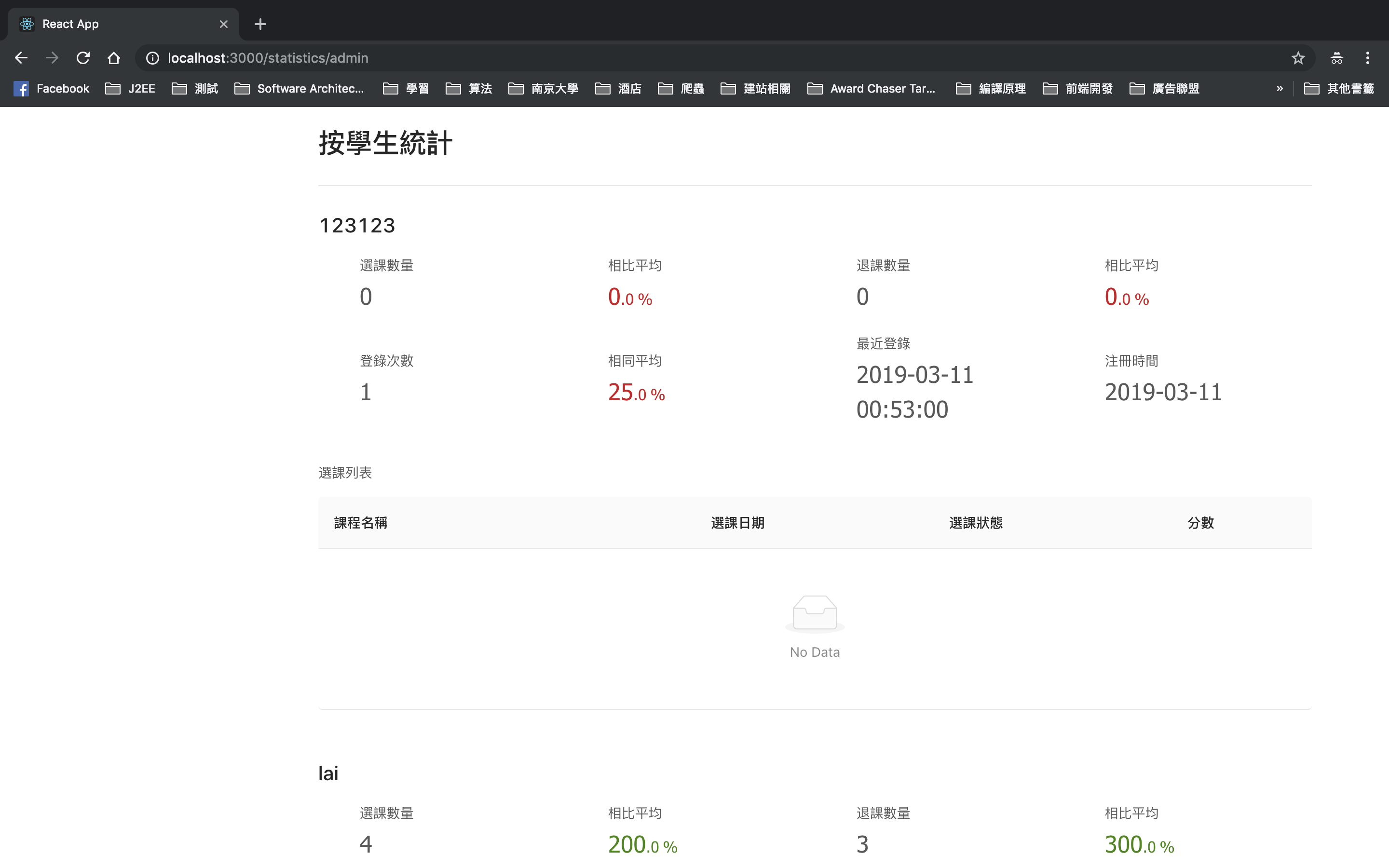Click the browser back arrow

[21, 58]
